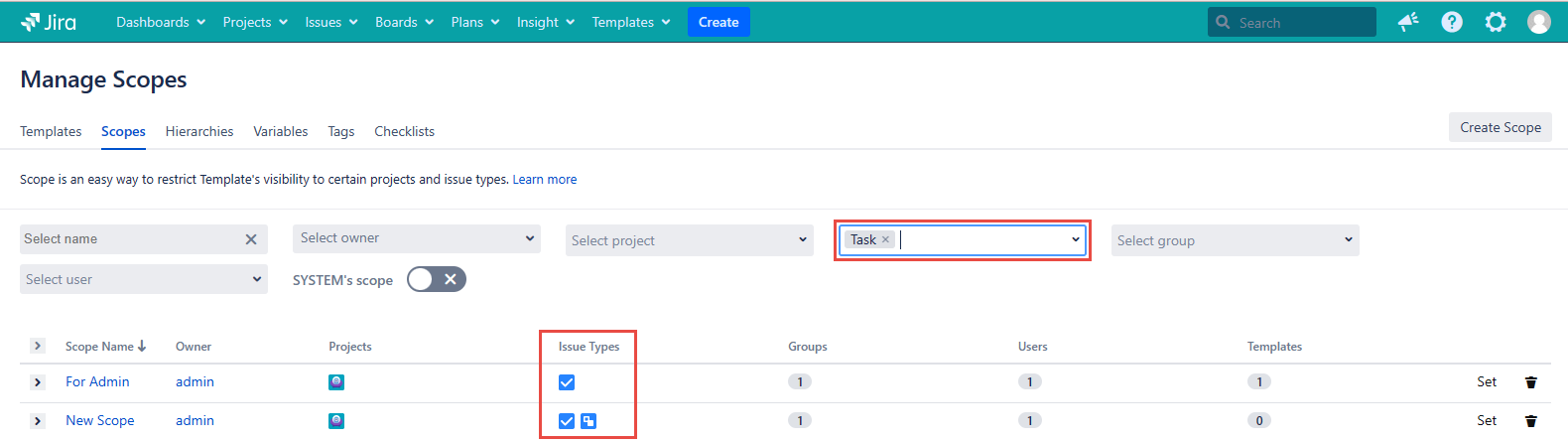Image resolution: width=1568 pixels, height=442 pixels.
Task: Open the notifications megaphone icon
Action: click(1408, 22)
